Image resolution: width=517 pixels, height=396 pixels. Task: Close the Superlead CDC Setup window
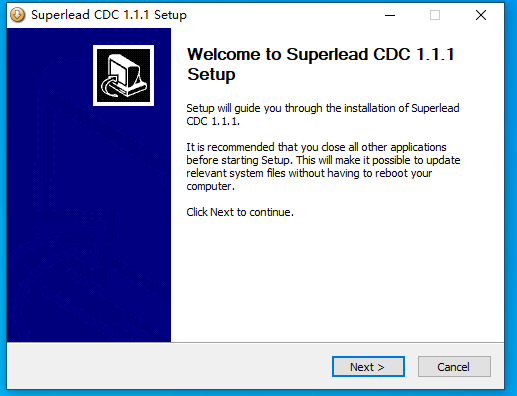(x=481, y=15)
